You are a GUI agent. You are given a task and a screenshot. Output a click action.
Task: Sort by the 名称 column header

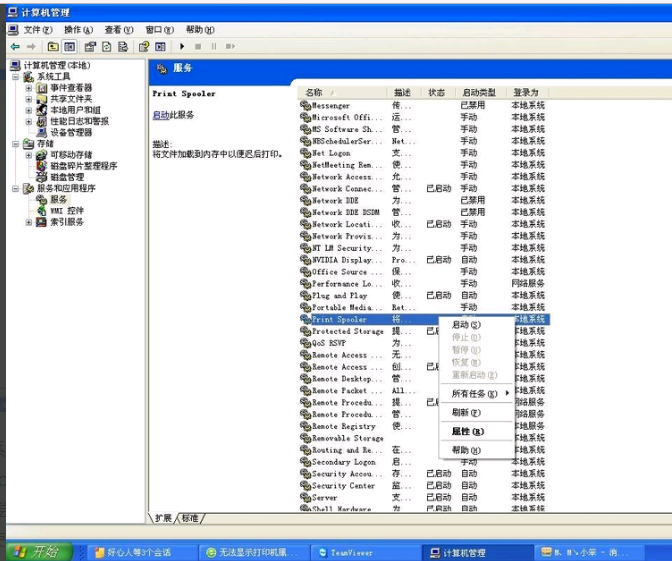coord(342,92)
